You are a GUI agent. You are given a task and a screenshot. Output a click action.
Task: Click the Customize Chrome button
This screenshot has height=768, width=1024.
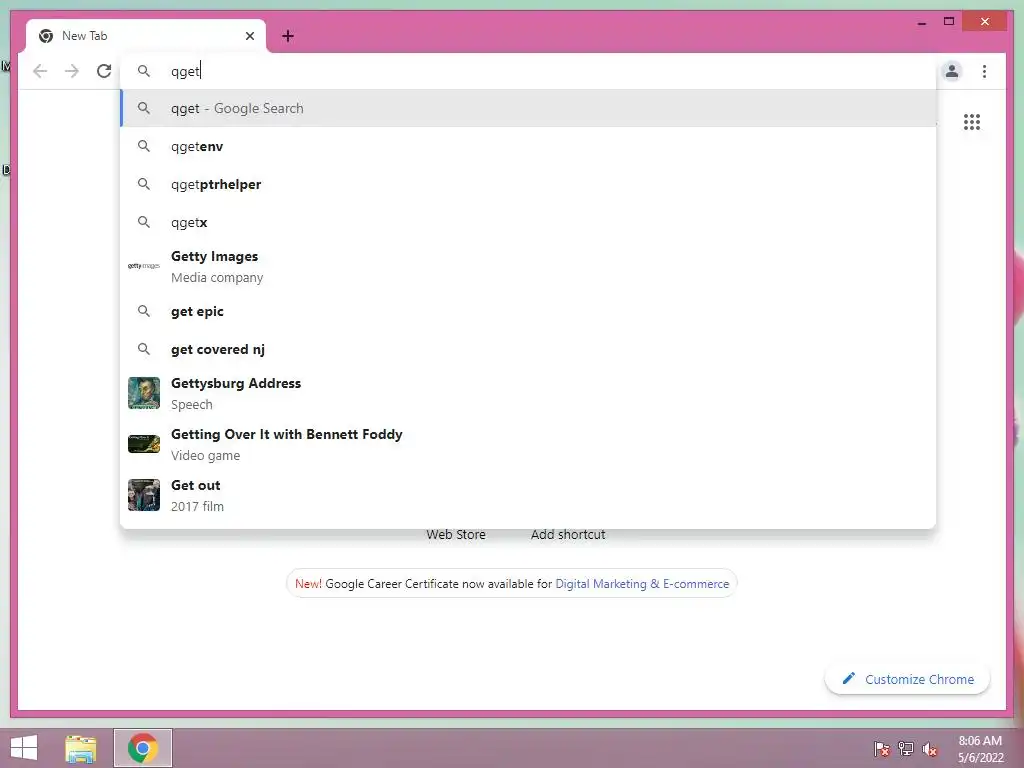click(x=908, y=679)
